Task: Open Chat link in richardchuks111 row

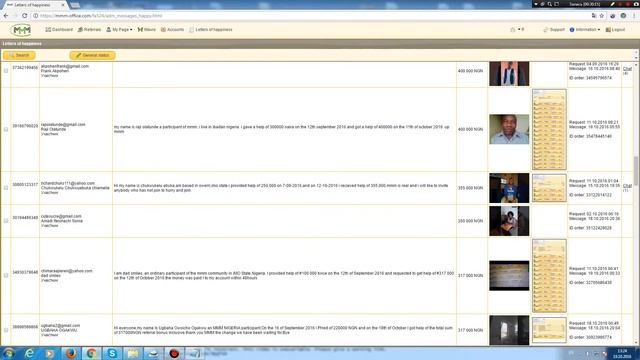Action: pyautogui.click(x=627, y=186)
